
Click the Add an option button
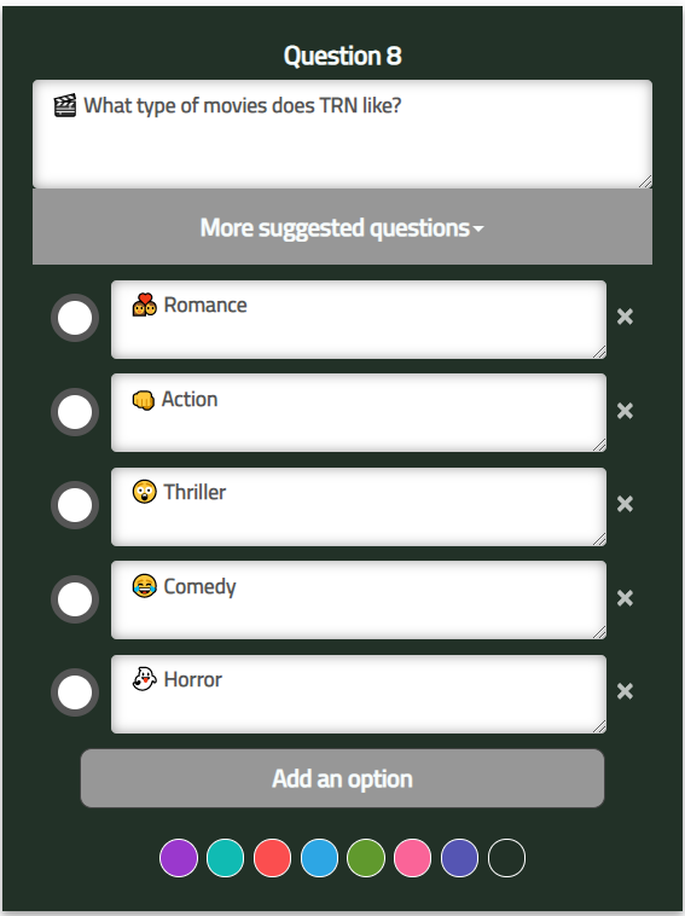click(x=342, y=778)
